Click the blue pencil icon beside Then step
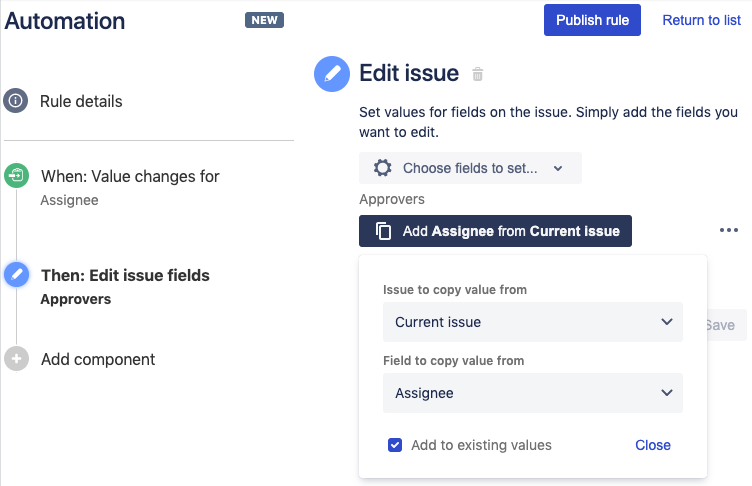The image size is (752, 486). pyautogui.click(x=16, y=274)
